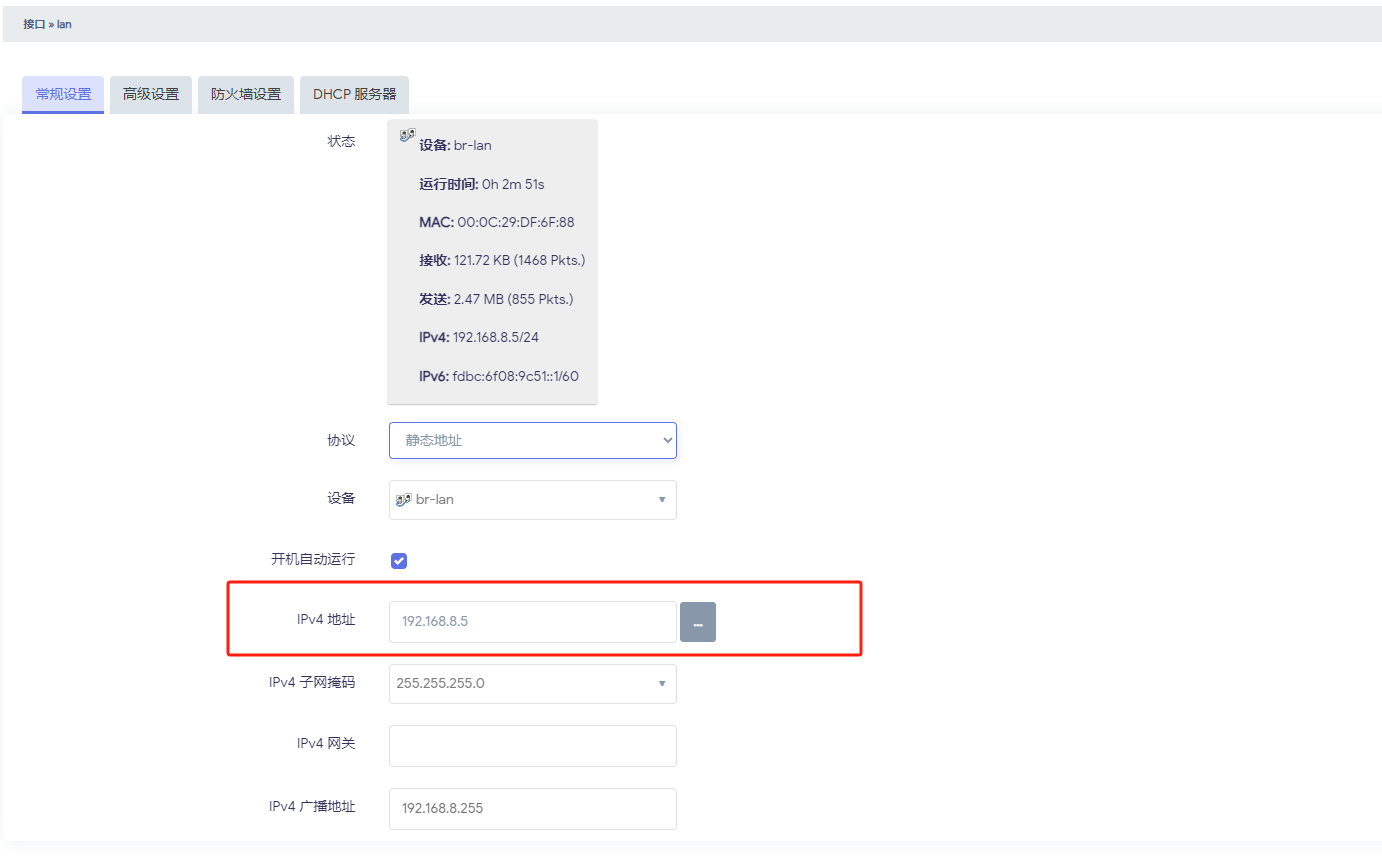Click the MAC address in status box

click(515, 222)
